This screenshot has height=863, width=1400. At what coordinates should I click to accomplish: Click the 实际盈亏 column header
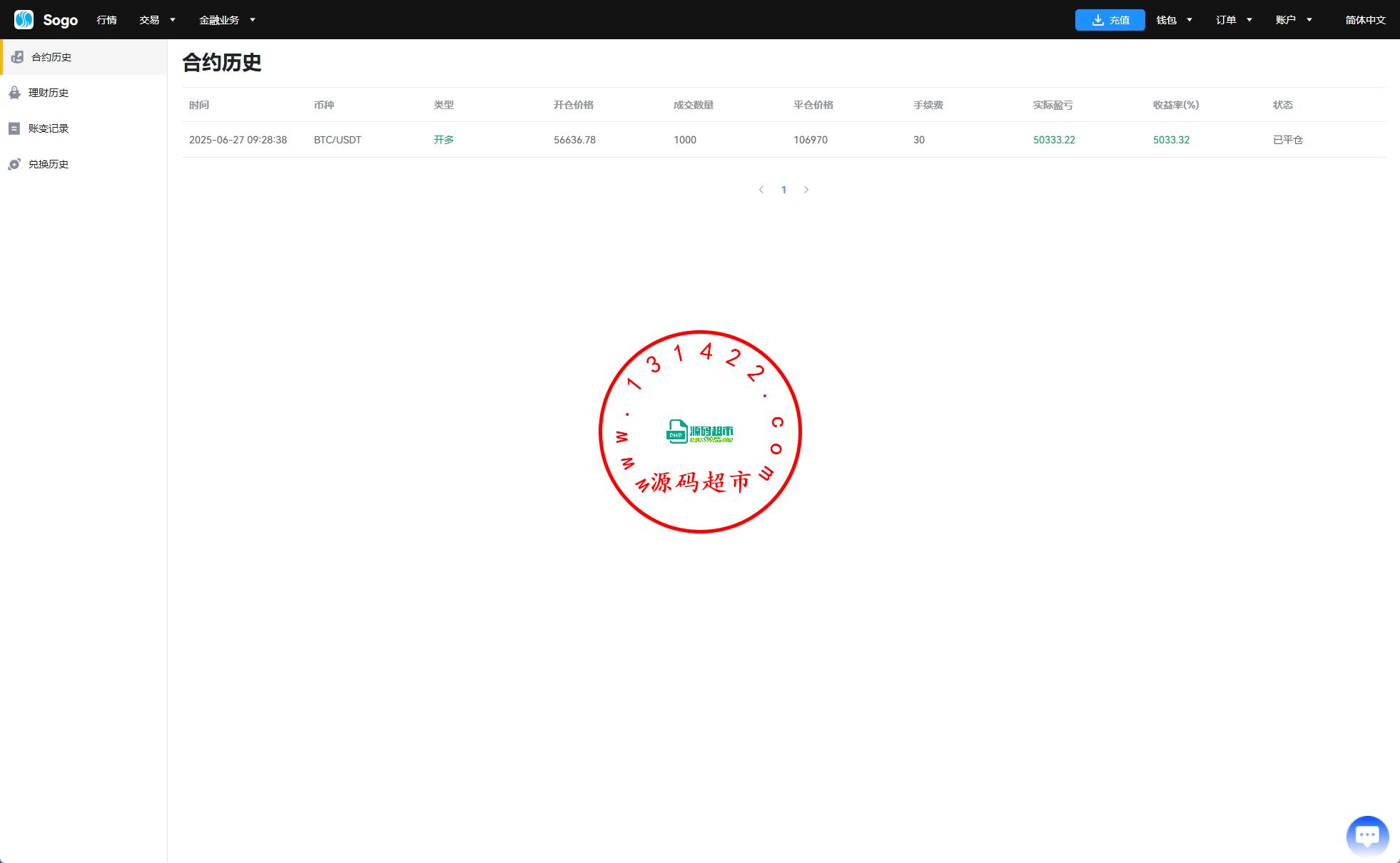(1052, 105)
